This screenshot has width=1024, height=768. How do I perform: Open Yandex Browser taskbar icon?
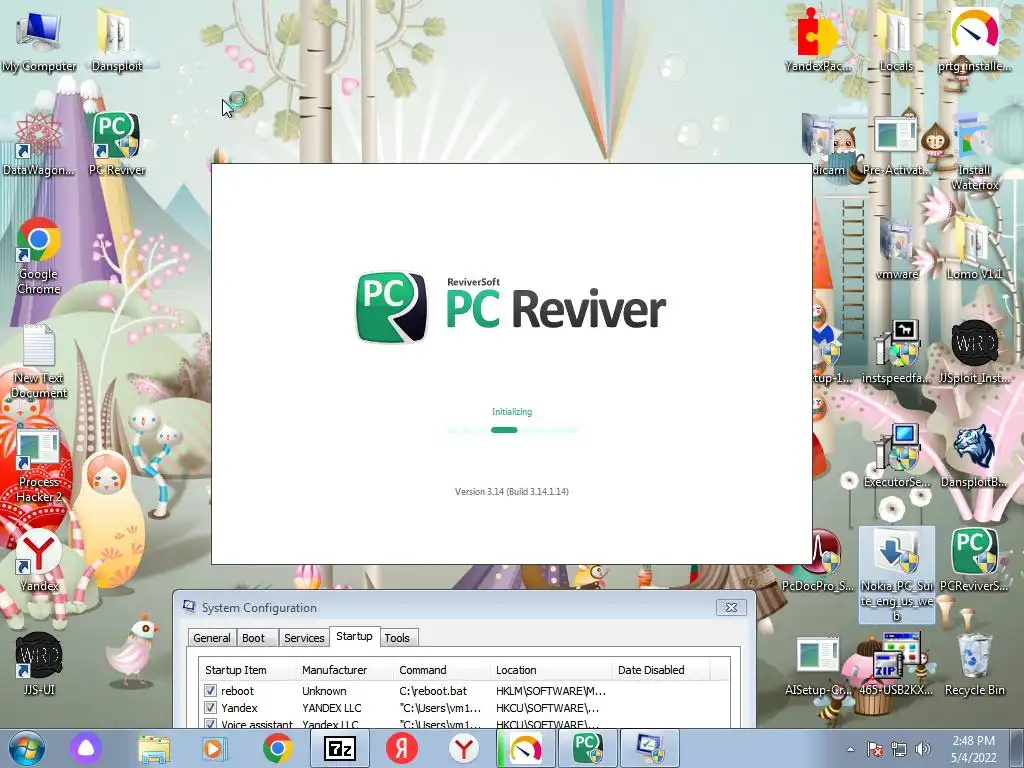(x=464, y=748)
